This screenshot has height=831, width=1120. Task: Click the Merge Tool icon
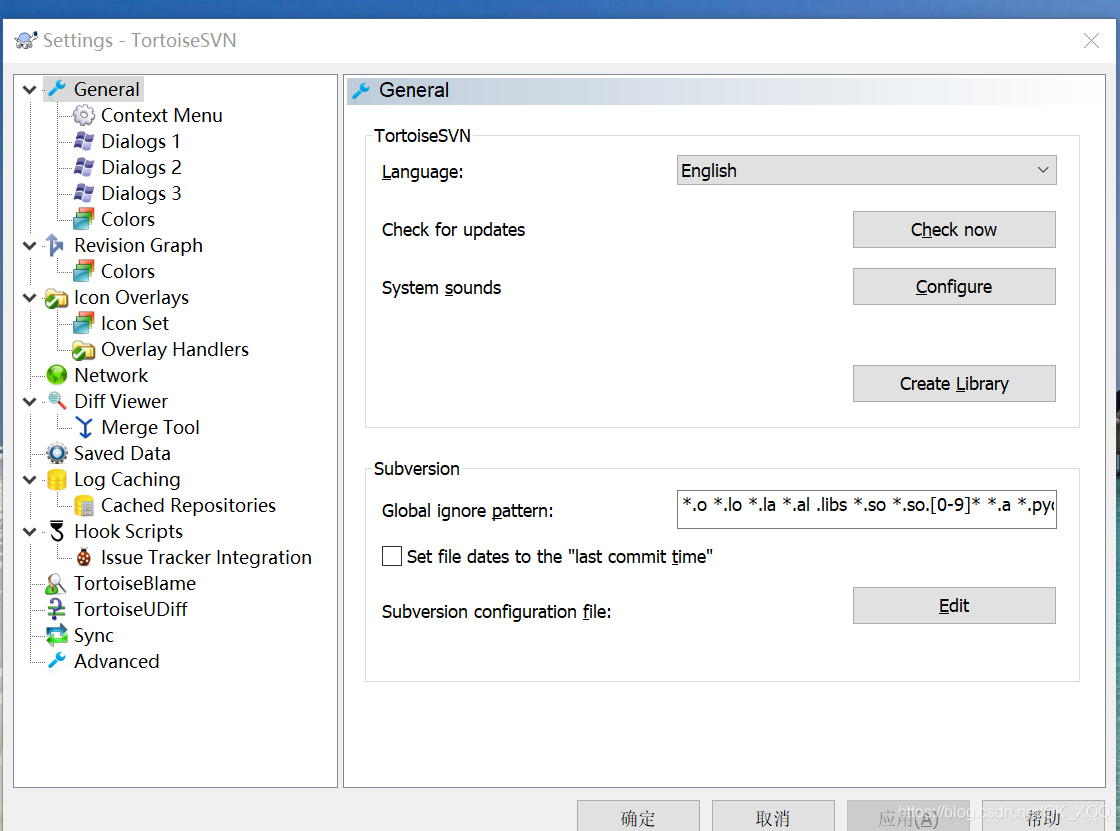(x=84, y=427)
